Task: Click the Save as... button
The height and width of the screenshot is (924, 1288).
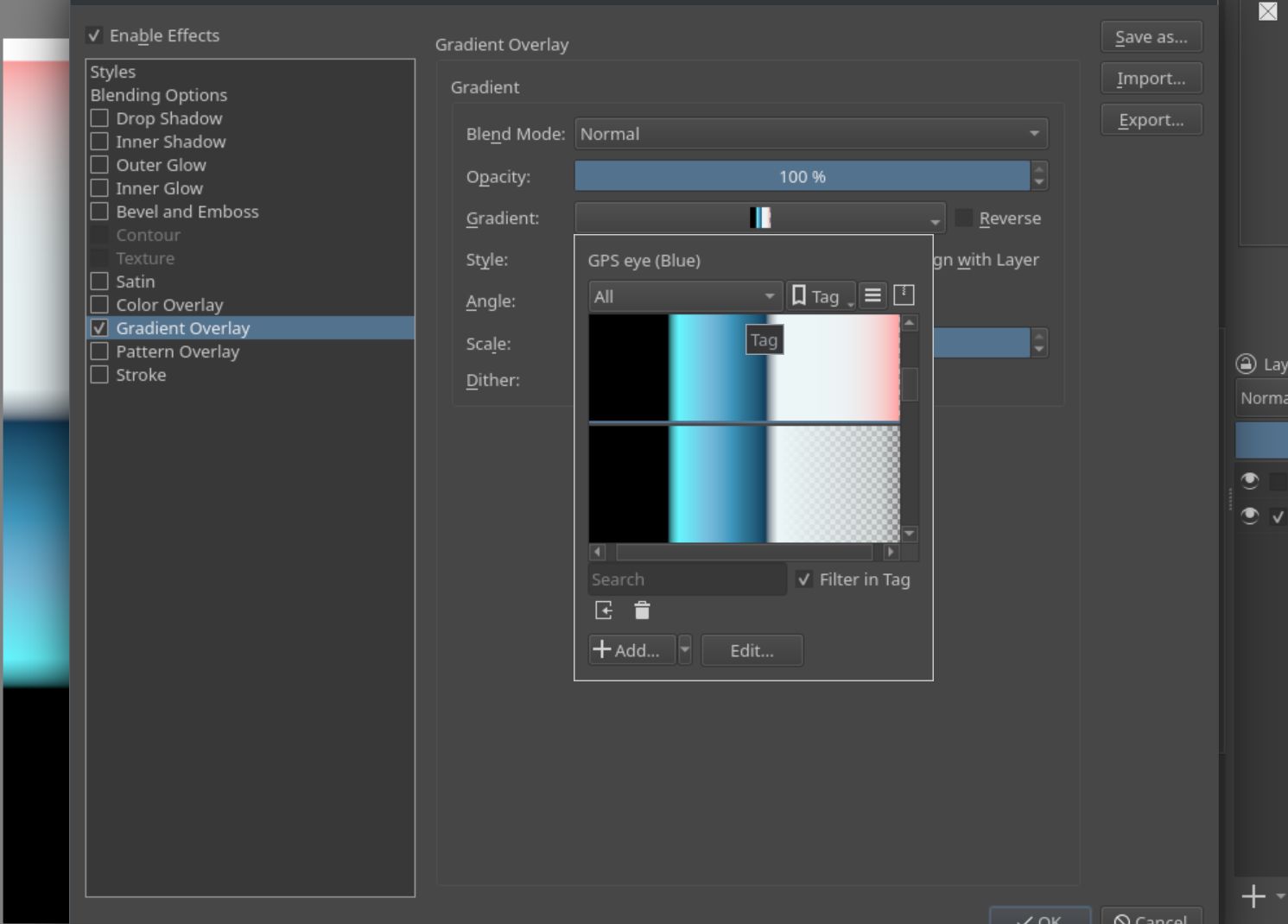Action: [x=1151, y=37]
